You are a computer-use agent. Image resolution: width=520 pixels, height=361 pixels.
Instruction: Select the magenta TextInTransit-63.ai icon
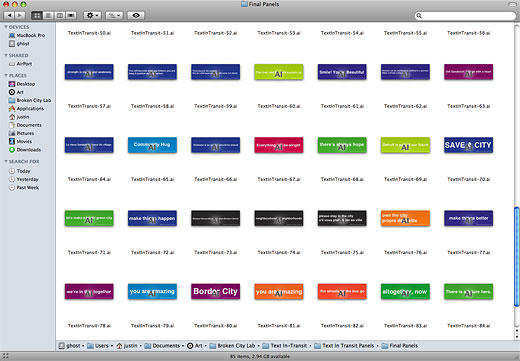(x=468, y=72)
